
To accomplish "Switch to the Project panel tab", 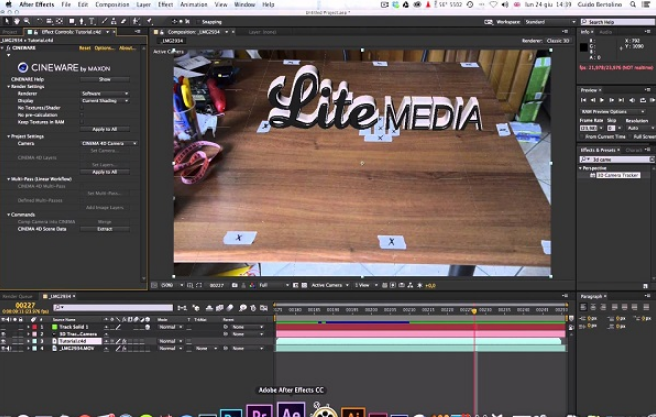I will point(10,32).
